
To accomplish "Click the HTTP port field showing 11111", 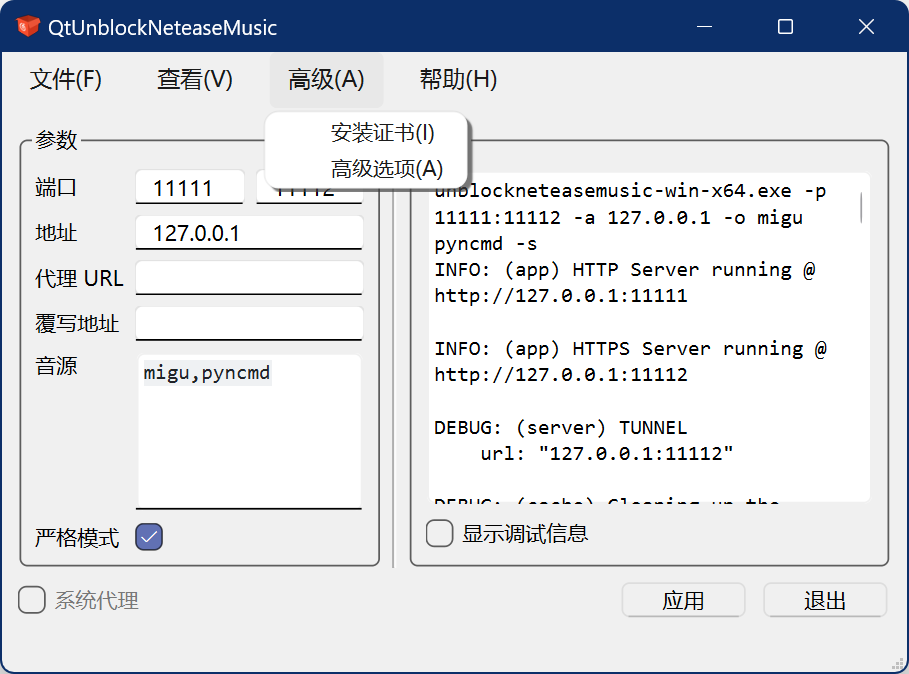I will tap(190, 188).
